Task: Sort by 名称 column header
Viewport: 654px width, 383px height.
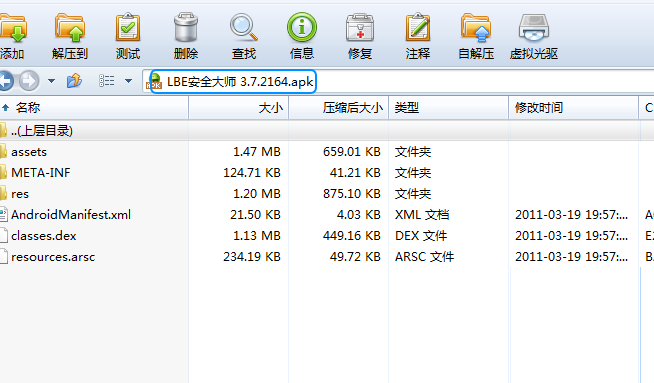Action: click(x=94, y=108)
